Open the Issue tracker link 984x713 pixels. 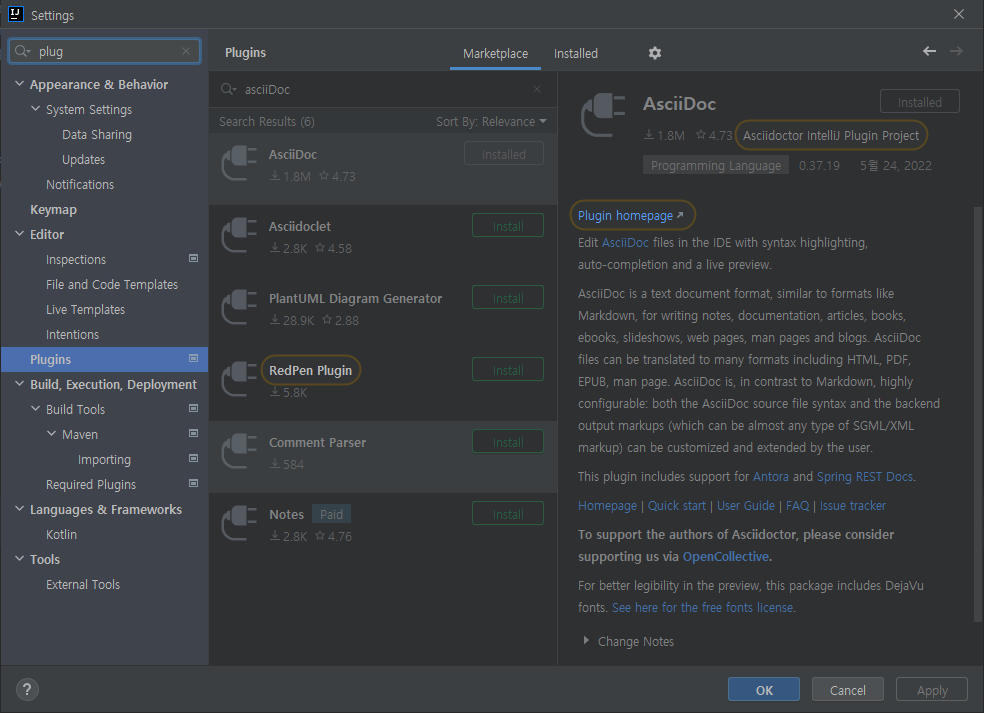click(853, 506)
